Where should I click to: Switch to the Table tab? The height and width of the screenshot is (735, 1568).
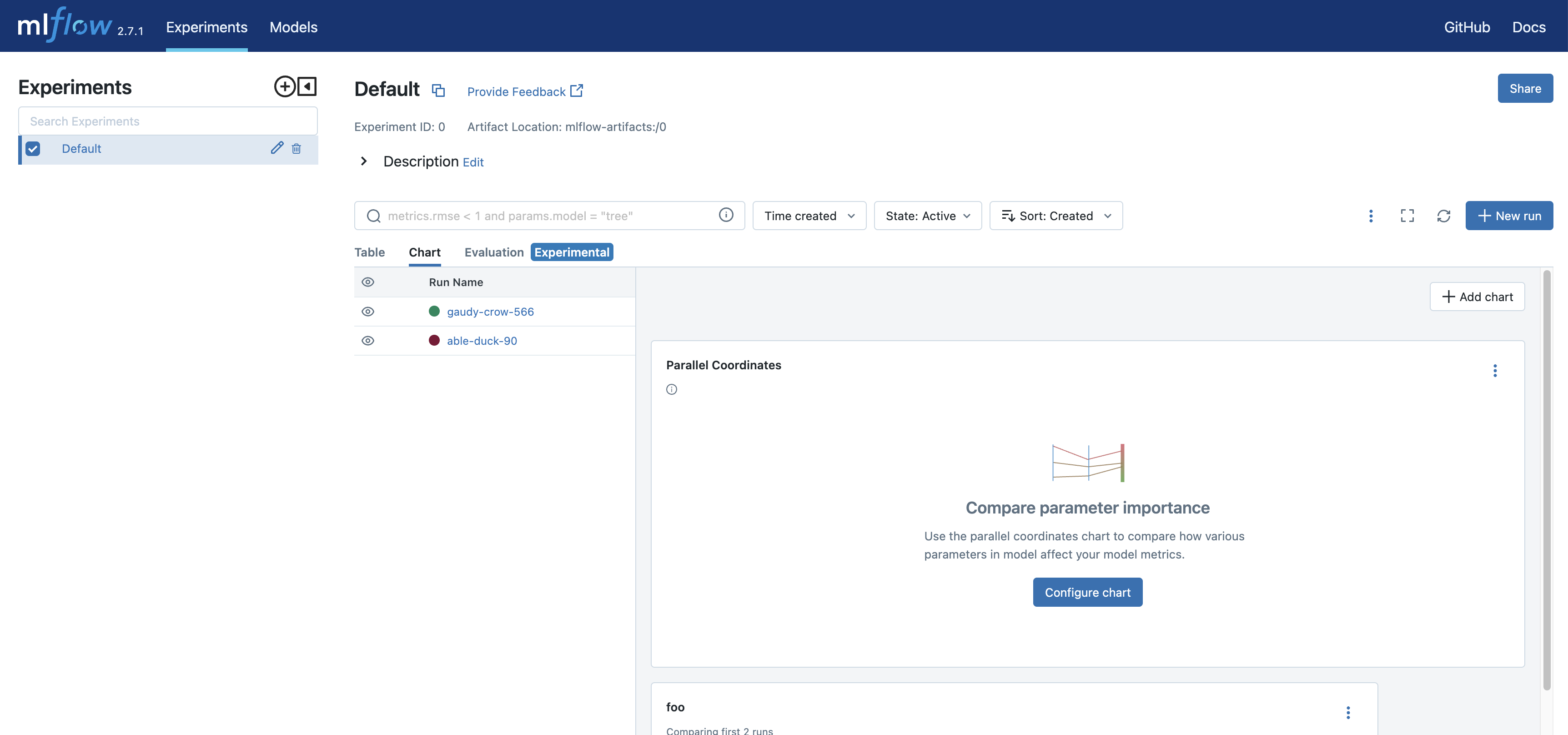[x=369, y=252]
